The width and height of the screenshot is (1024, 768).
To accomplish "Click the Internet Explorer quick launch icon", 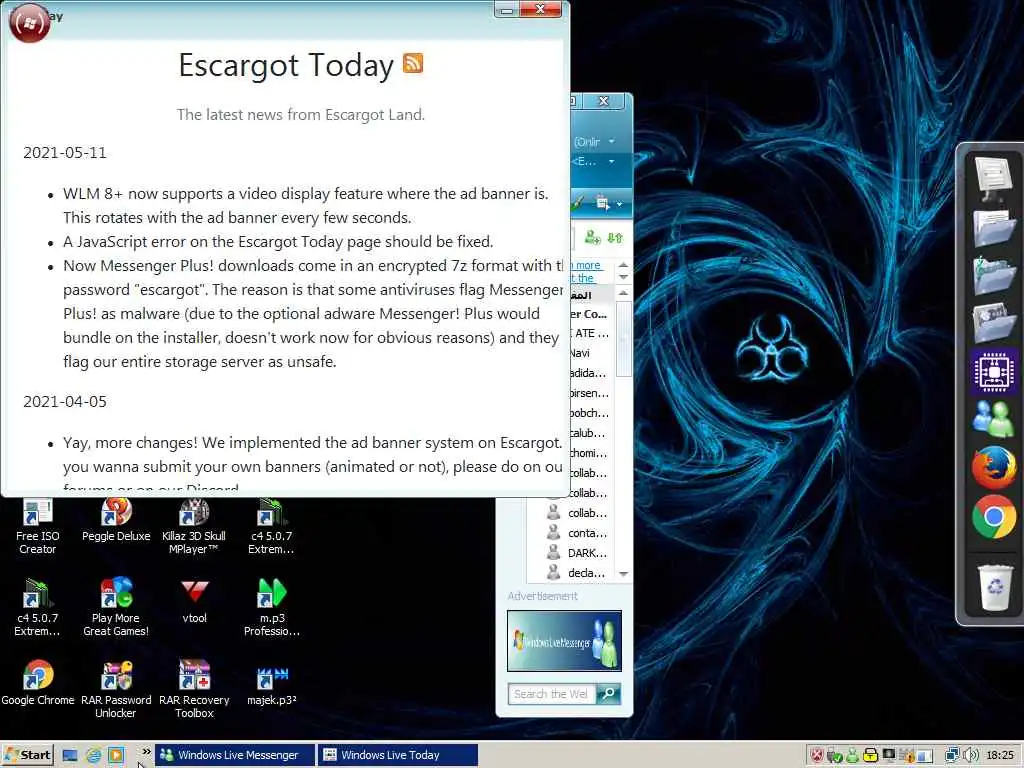I will pos(93,756).
